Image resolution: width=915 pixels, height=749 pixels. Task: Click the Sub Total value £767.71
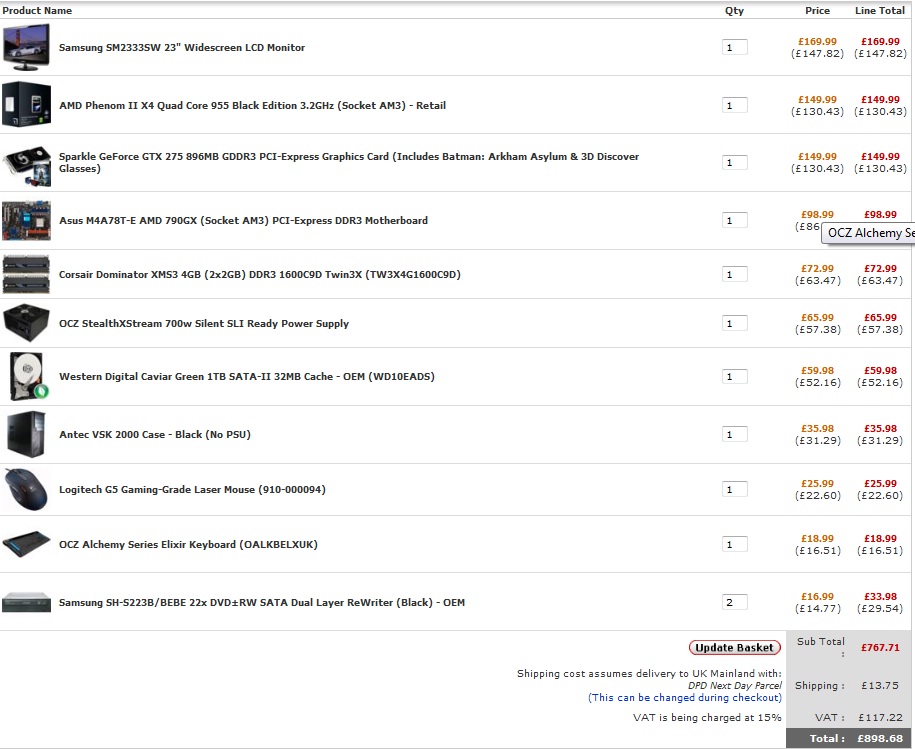coord(880,648)
